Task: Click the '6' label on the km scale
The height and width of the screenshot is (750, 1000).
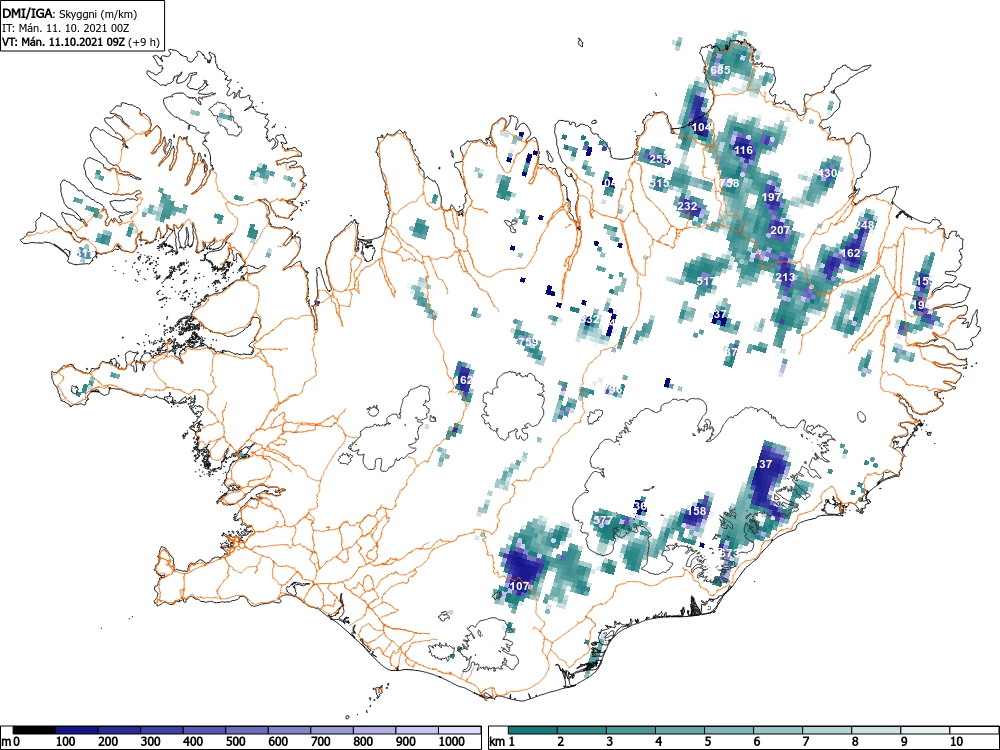Action: tap(756, 742)
